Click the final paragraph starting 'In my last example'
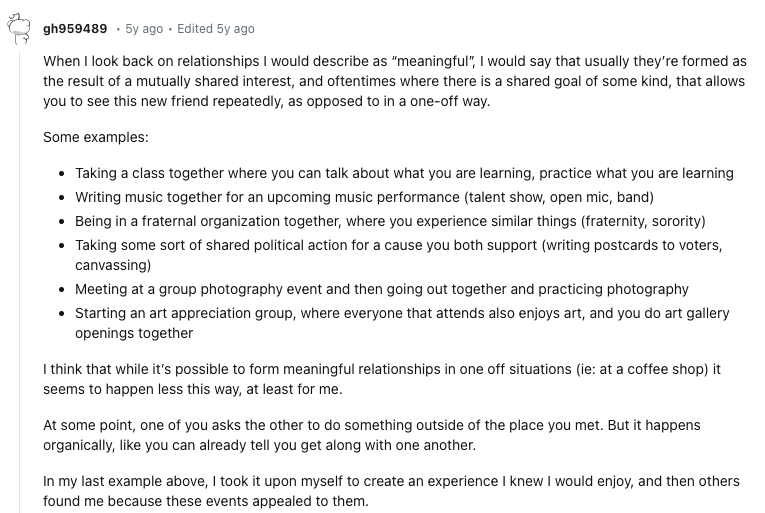 point(391,491)
